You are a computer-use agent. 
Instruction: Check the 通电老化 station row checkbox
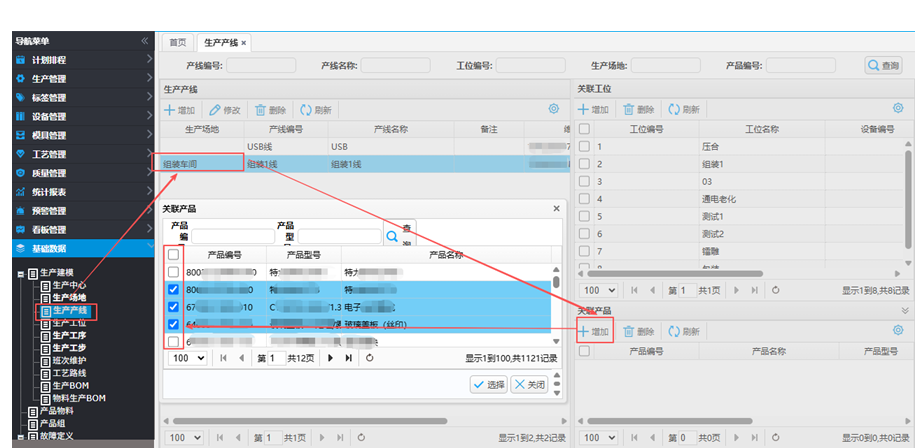tap(584, 199)
